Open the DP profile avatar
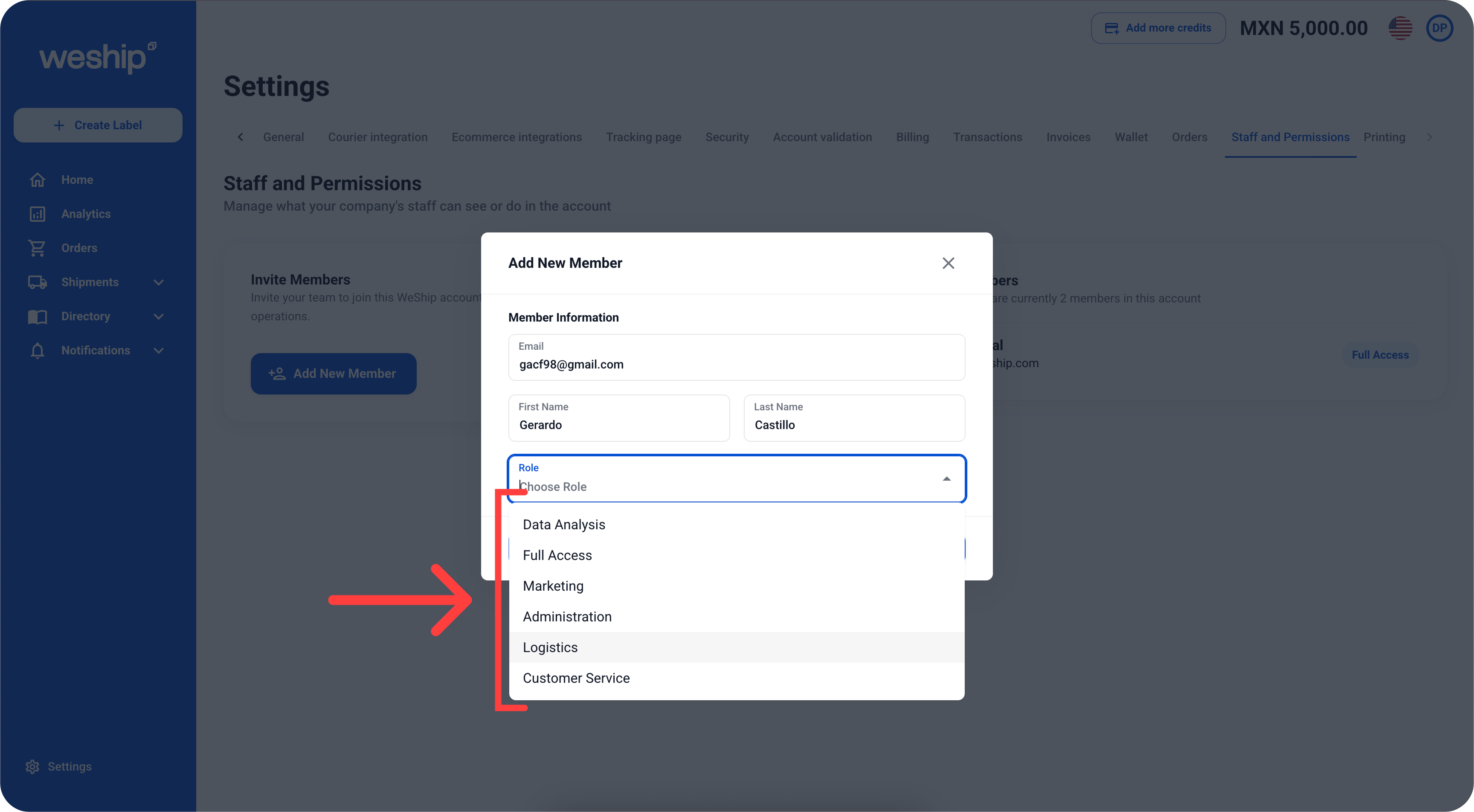 click(1440, 28)
